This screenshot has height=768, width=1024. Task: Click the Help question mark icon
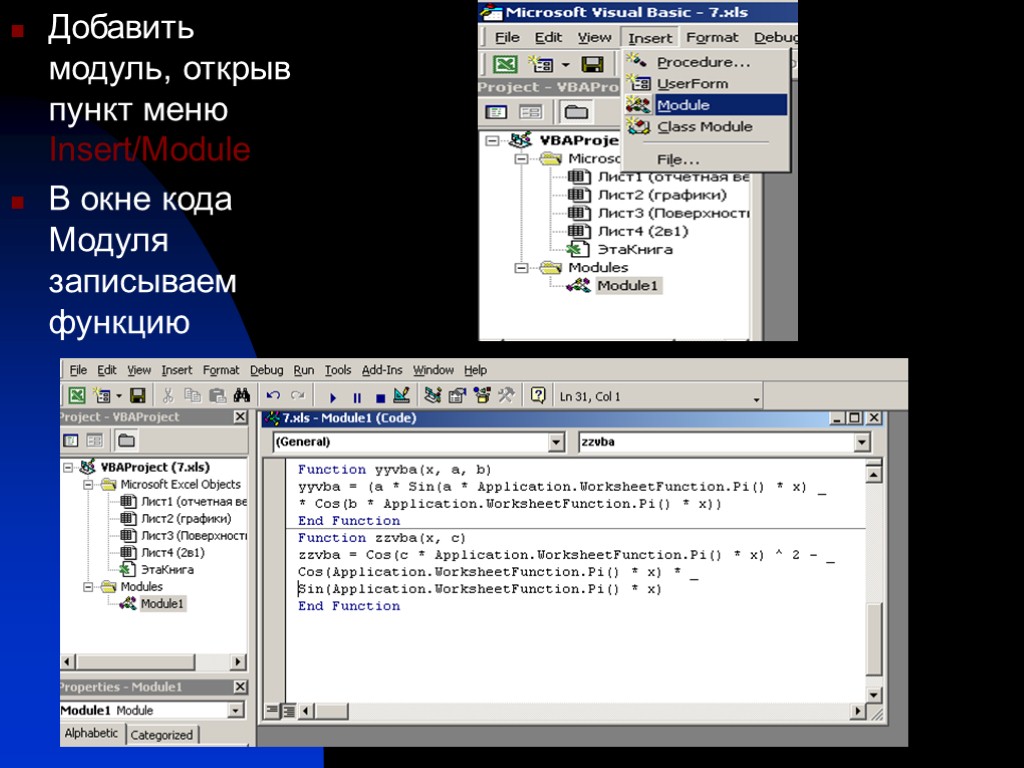click(538, 395)
